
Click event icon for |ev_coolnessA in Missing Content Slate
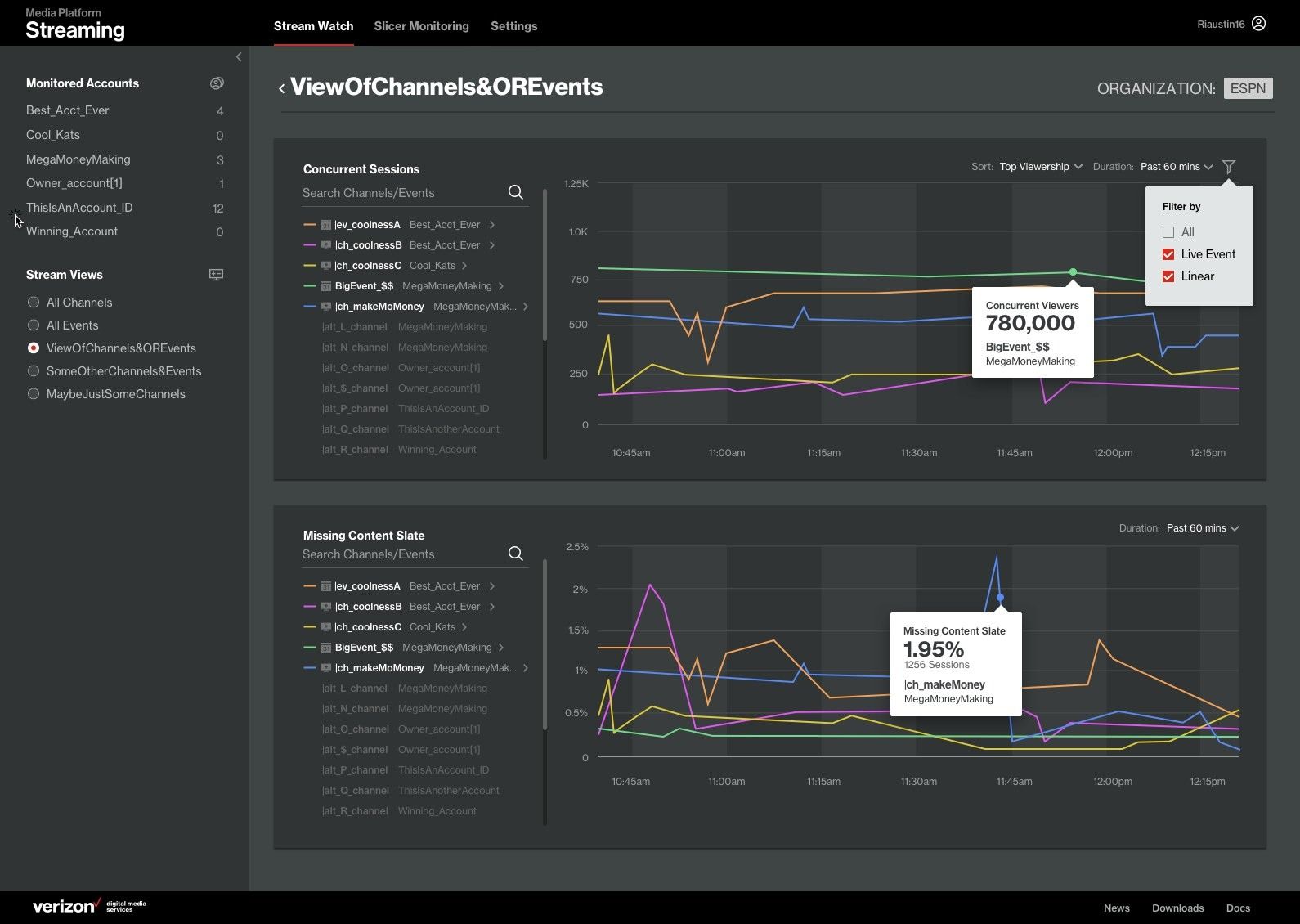point(325,586)
